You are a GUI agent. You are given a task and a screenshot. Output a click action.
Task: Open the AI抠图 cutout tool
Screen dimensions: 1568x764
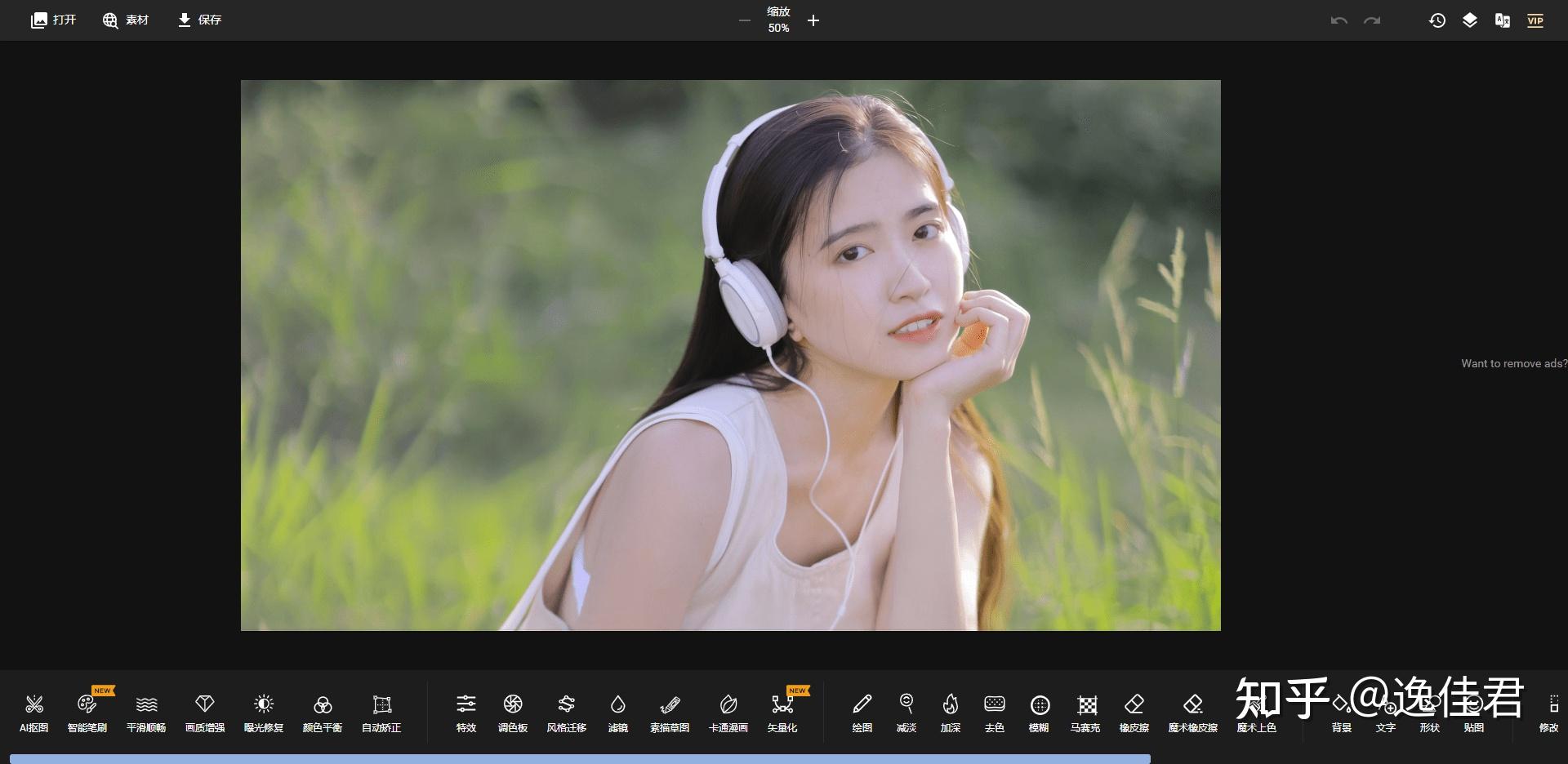[33, 713]
